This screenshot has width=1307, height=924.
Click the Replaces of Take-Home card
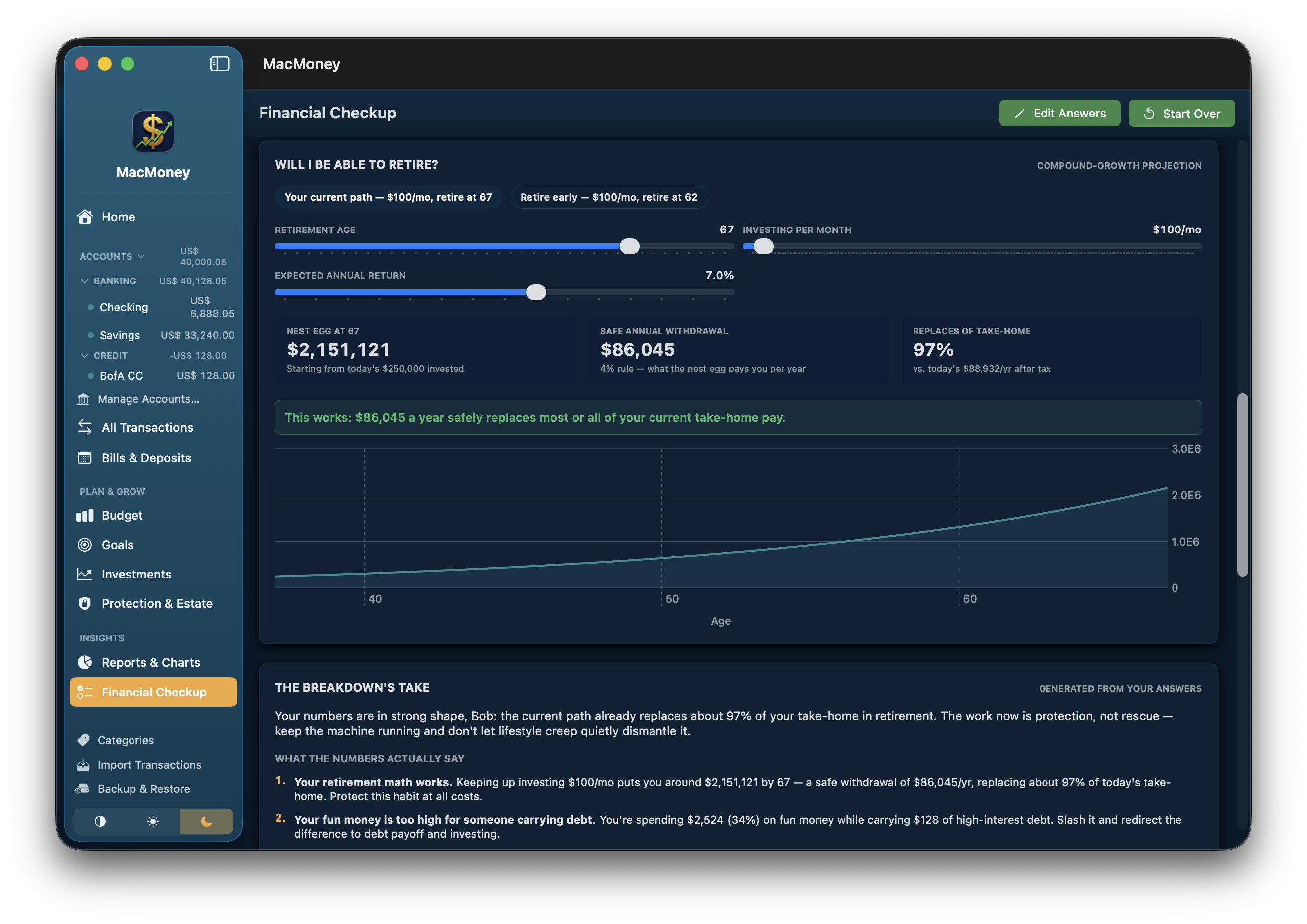click(1051, 350)
